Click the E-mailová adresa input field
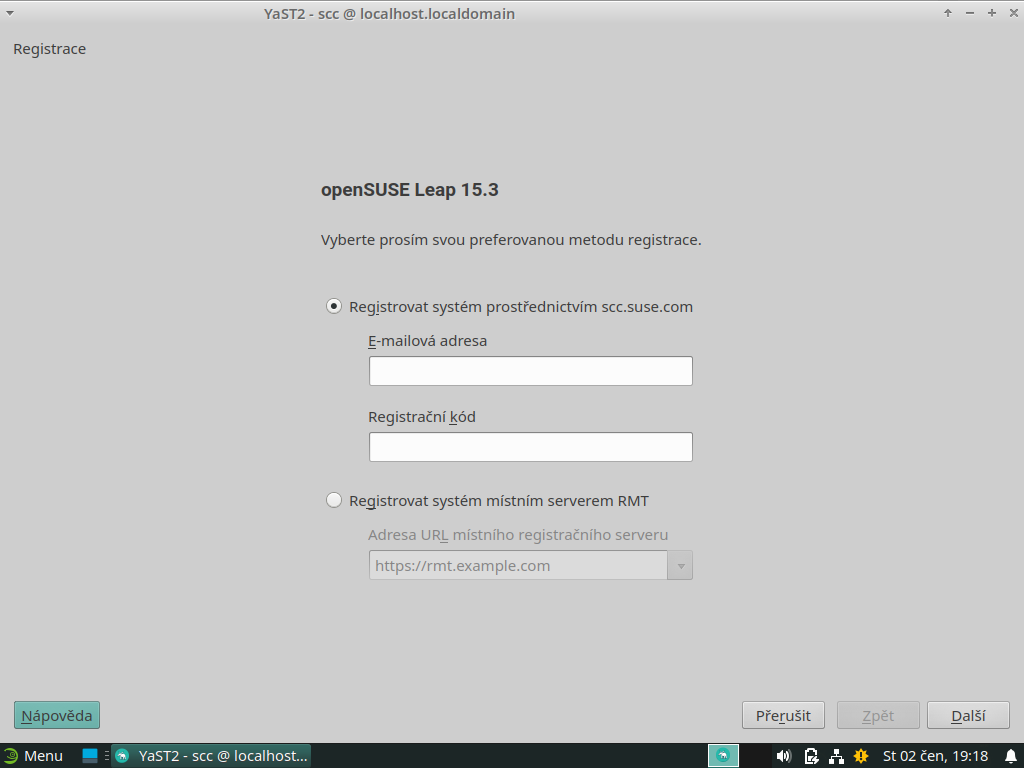 click(530, 371)
